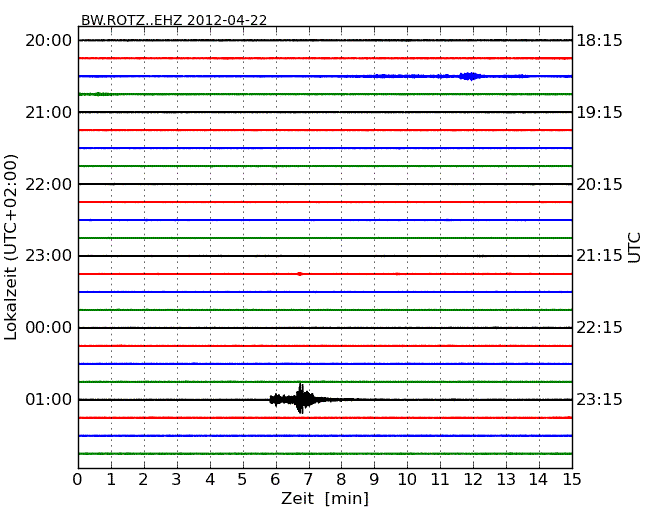Click the Lokalzeit (UTC+02:00) axis title

11,247
